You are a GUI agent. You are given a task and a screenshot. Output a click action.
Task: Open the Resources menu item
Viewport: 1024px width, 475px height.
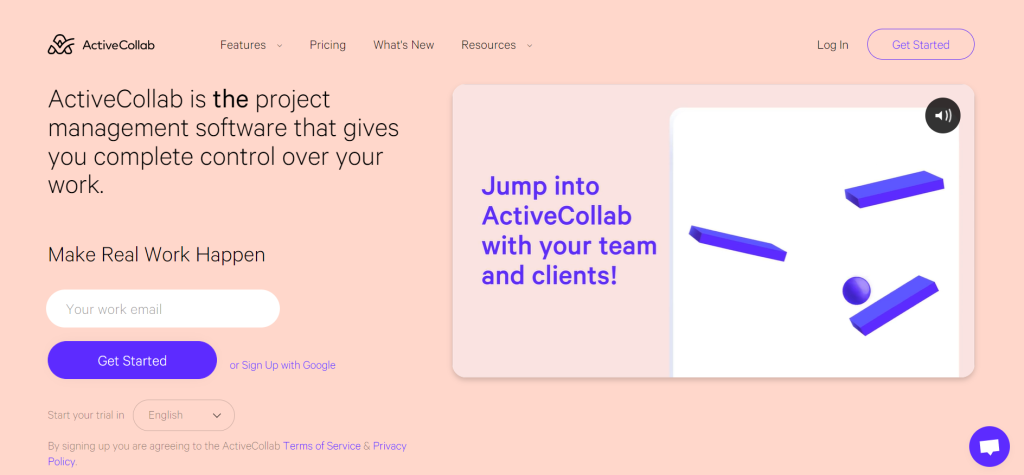pos(488,45)
